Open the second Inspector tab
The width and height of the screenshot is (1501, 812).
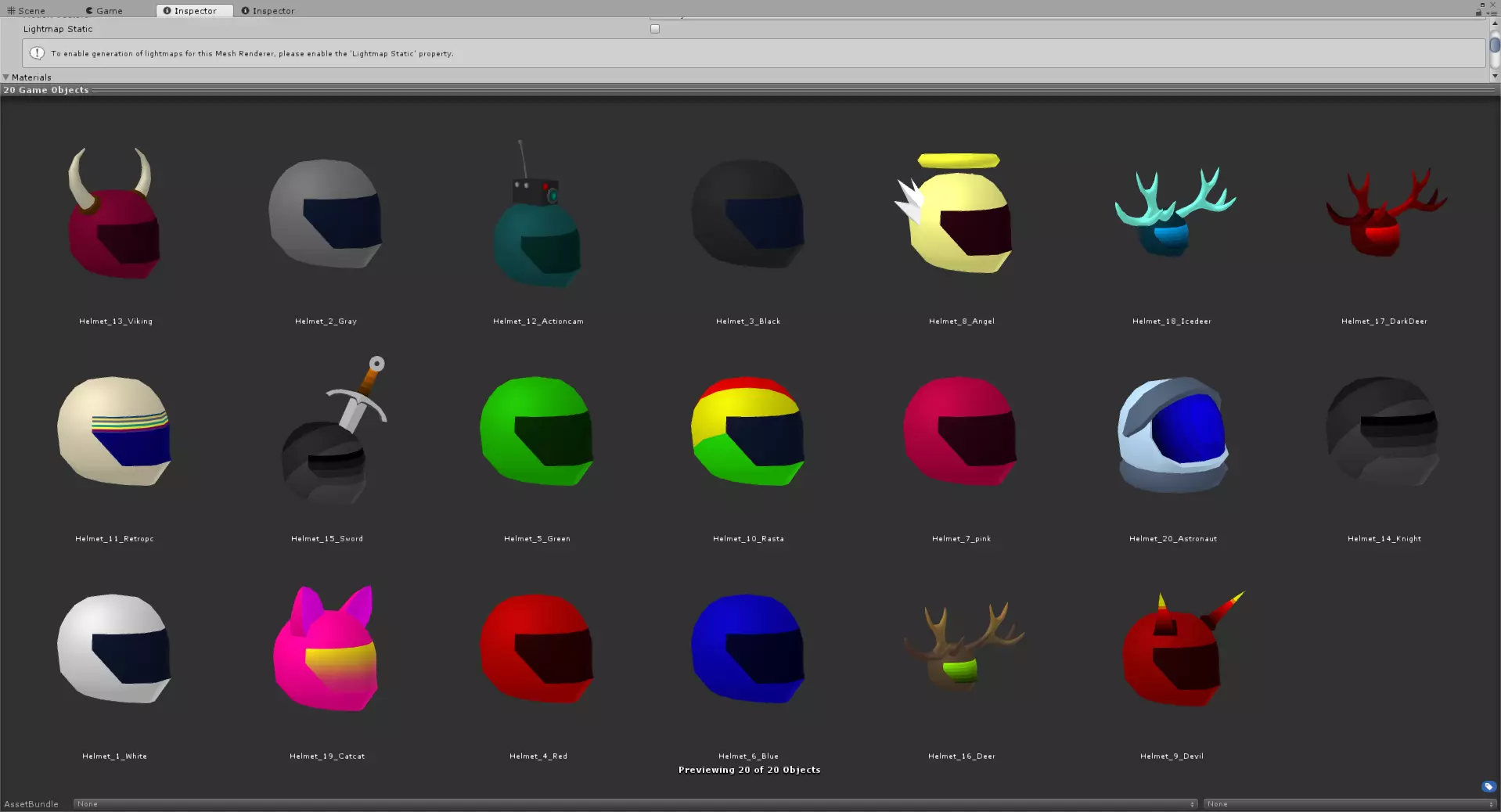tap(268, 11)
